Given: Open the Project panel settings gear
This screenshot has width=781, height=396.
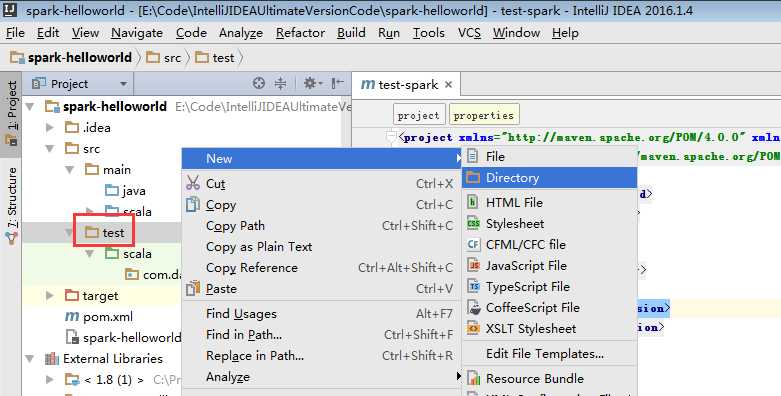Looking at the screenshot, I should tap(313, 83).
